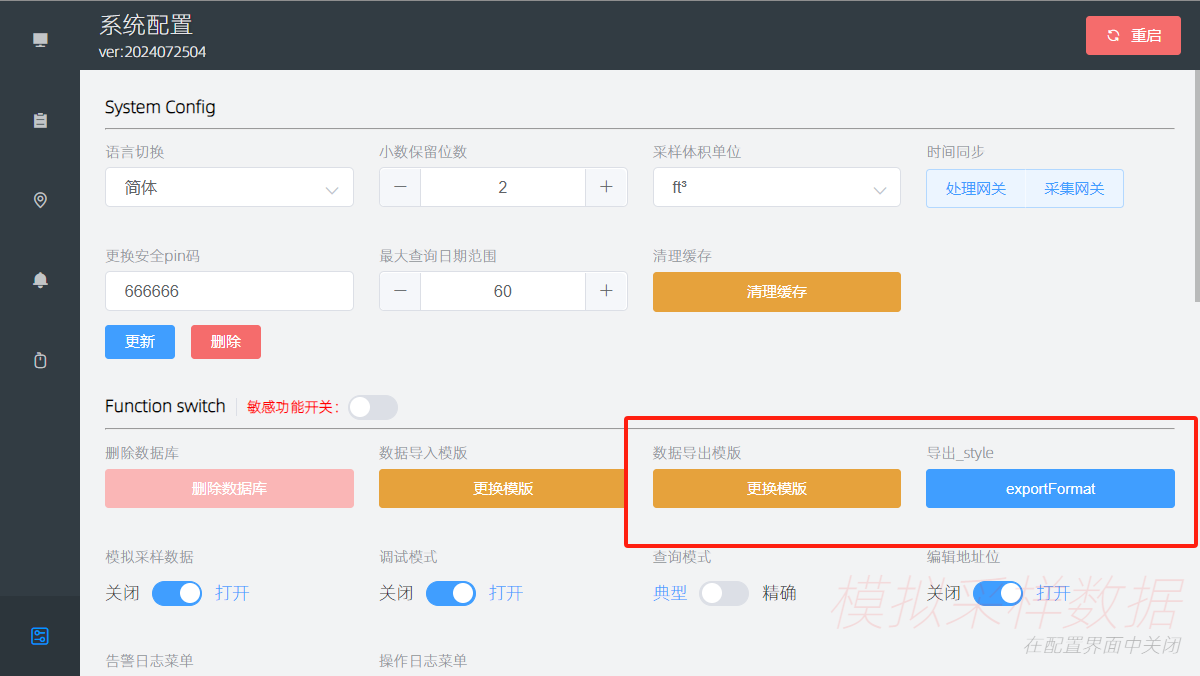Toggle the 调试模式 switch
The image size is (1200, 676).
coord(451,593)
